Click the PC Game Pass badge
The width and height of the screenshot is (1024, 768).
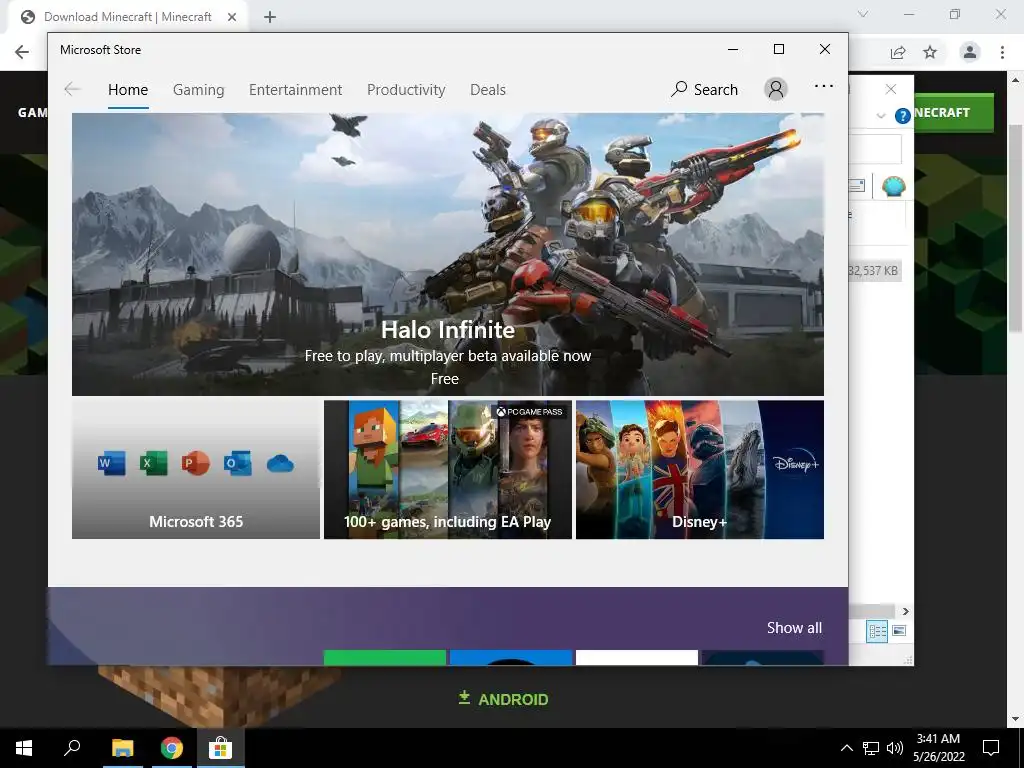530,411
